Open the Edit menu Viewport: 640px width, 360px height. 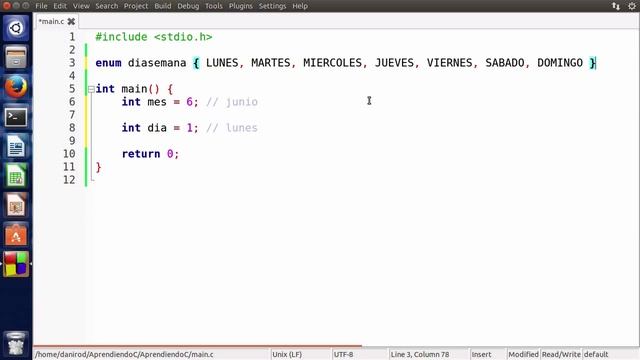coord(60,6)
